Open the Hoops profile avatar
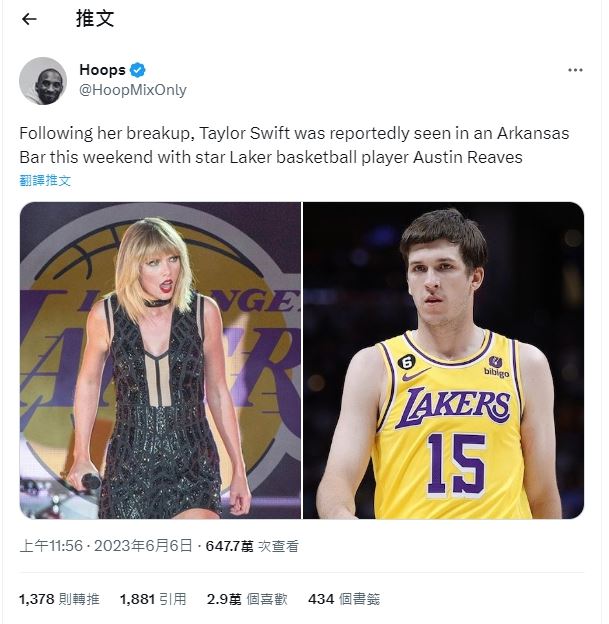The width and height of the screenshot is (609, 624). pos(43,81)
